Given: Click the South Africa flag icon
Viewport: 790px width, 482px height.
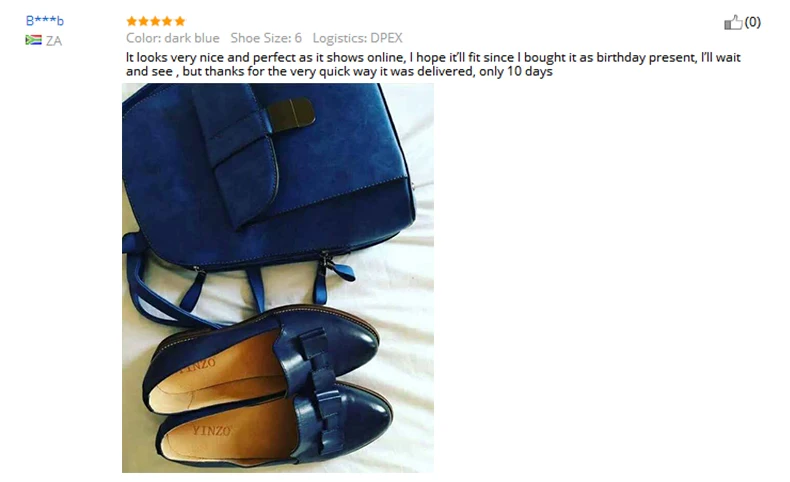Looking at the screenshot, I should [33, 40].
